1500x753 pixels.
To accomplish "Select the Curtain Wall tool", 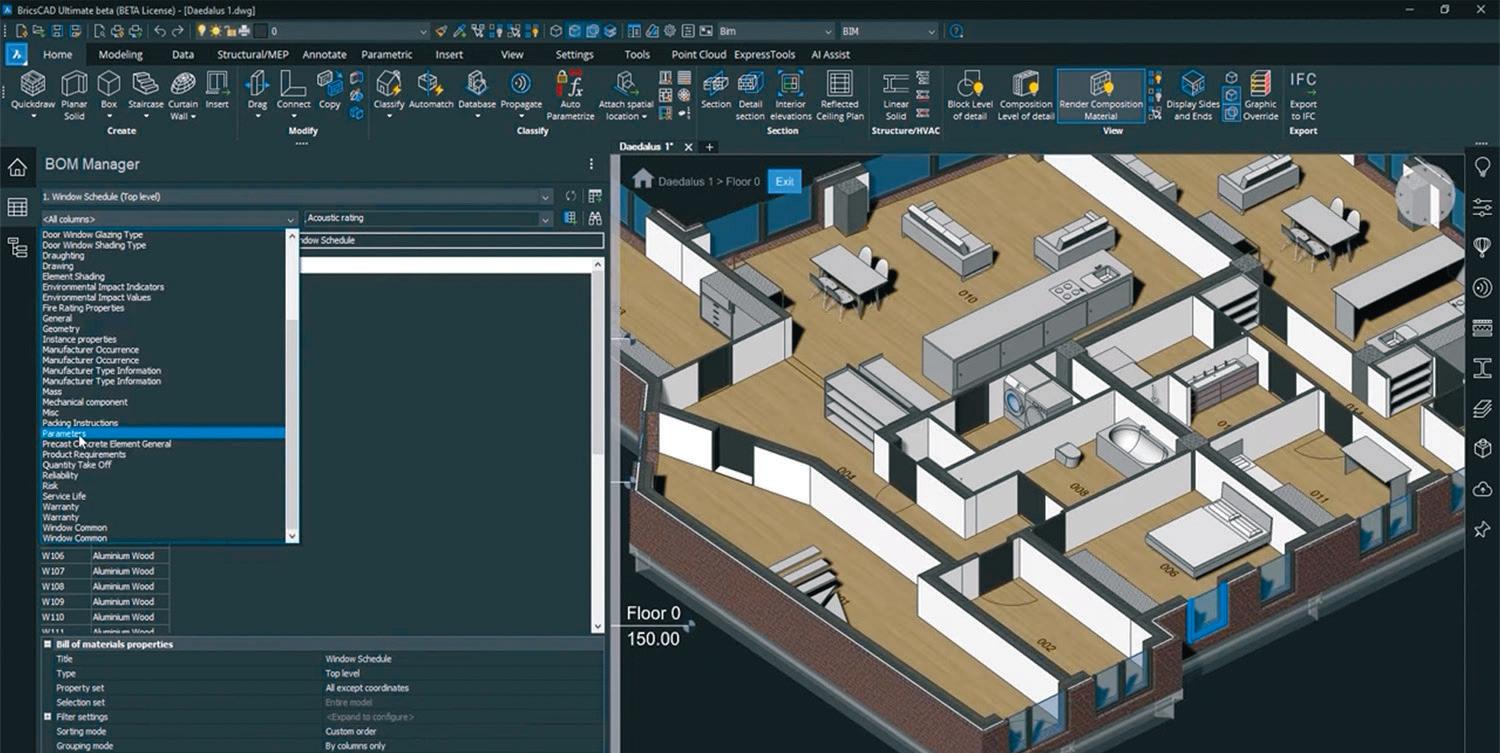I will tap(183, 95).
